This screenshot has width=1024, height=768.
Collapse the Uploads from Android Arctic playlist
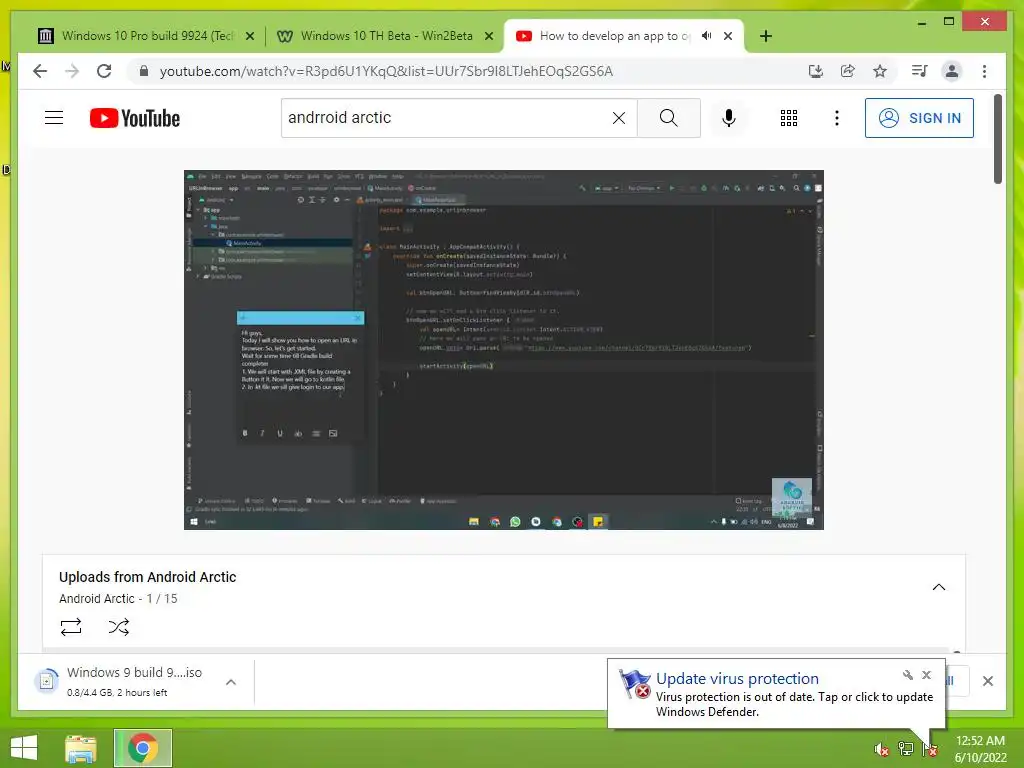click(938, 587)
